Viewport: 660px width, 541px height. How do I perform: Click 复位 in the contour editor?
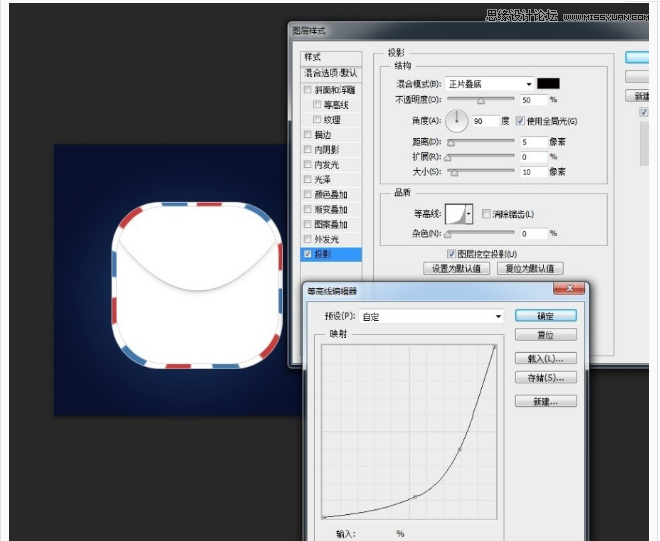[x=546, y=335]
